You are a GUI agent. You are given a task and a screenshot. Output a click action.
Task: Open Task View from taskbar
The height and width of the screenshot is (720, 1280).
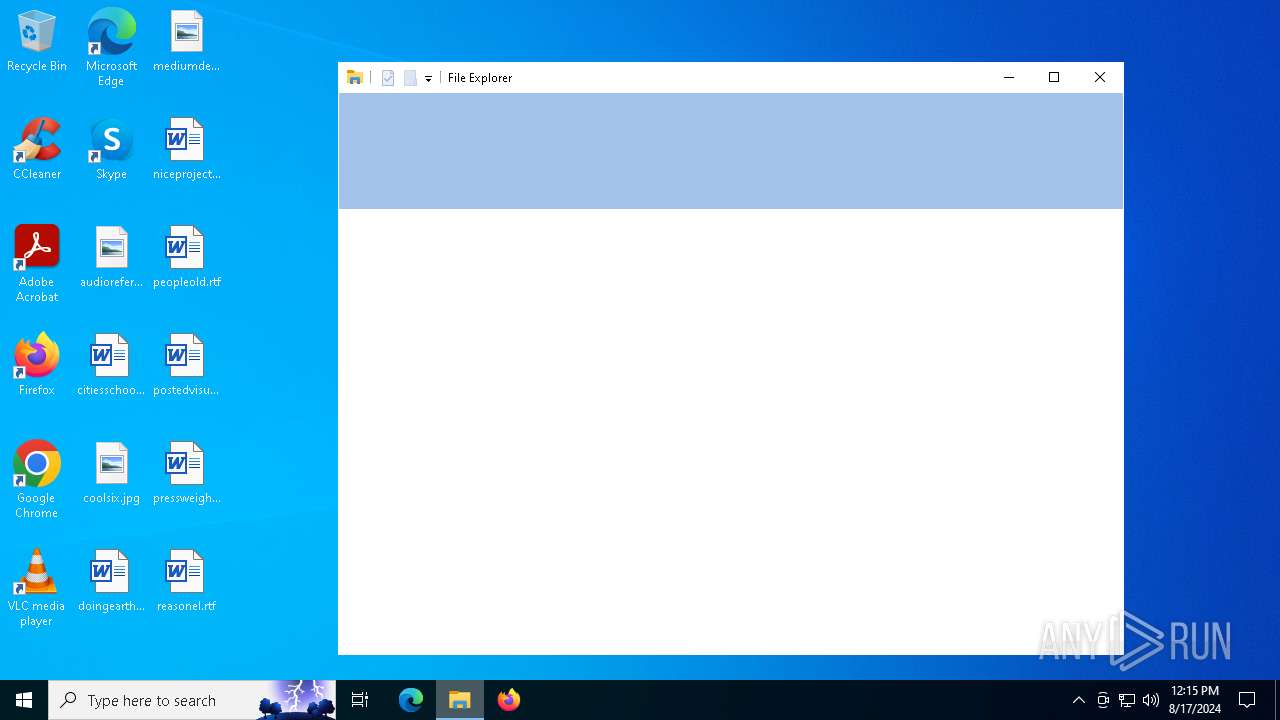coord(360,700)
